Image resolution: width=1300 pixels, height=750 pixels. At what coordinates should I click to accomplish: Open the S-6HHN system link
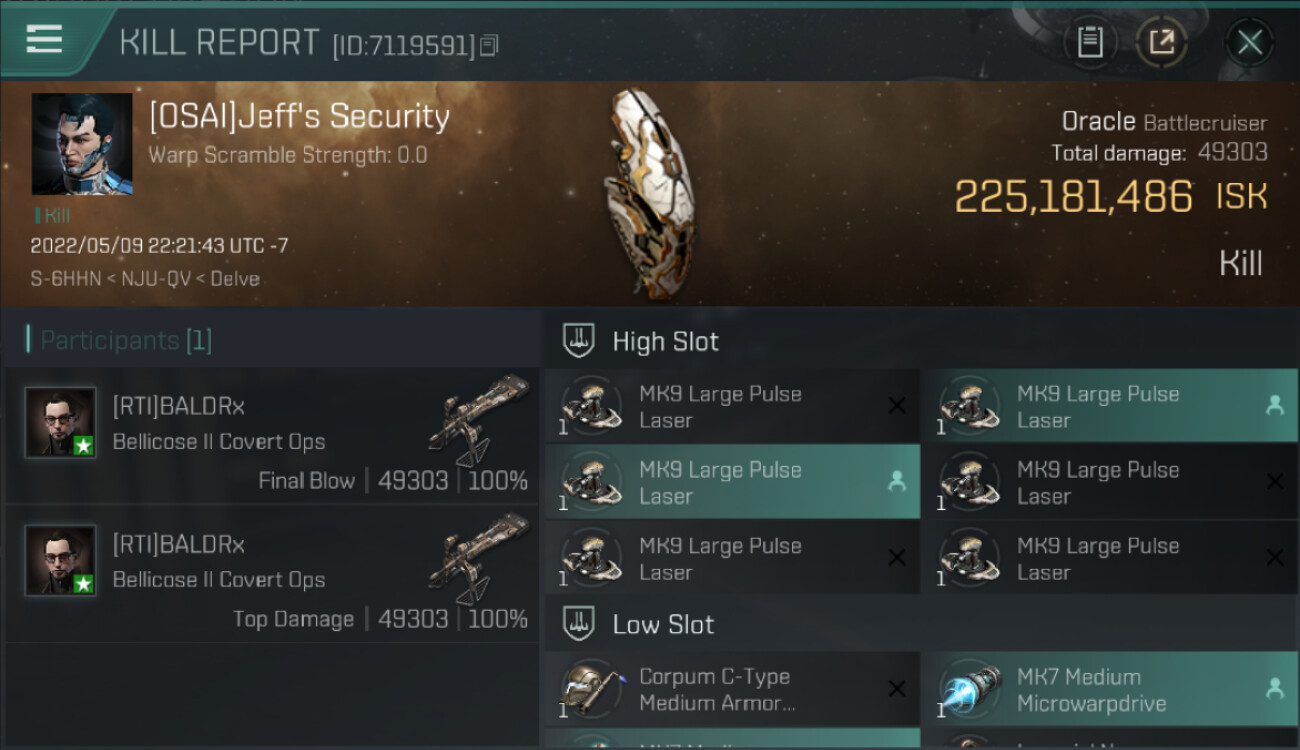coord(66,279)
